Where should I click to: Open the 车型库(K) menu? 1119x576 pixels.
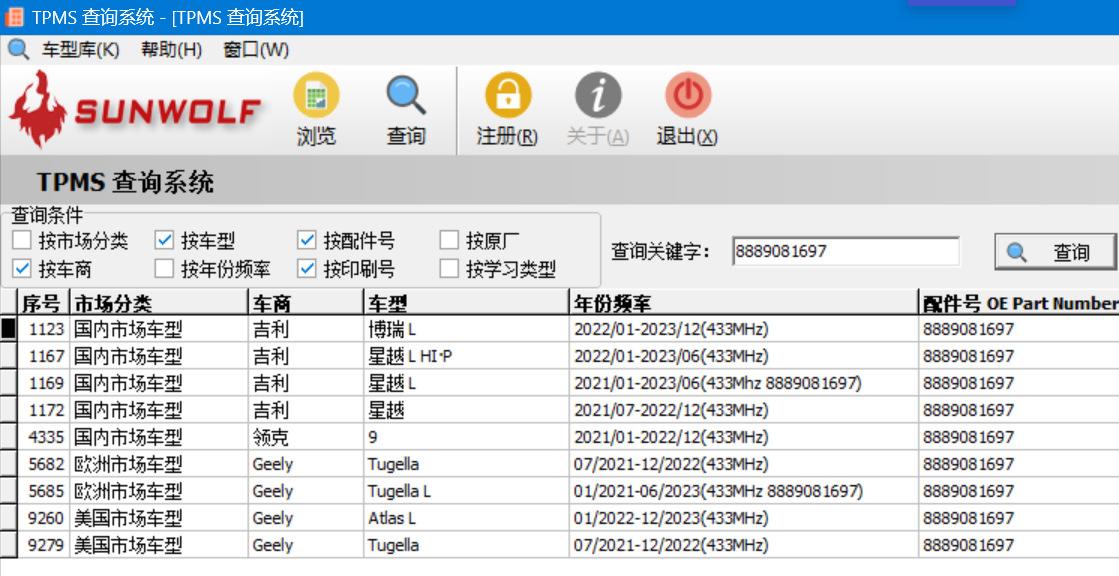[x=80, y=49]
